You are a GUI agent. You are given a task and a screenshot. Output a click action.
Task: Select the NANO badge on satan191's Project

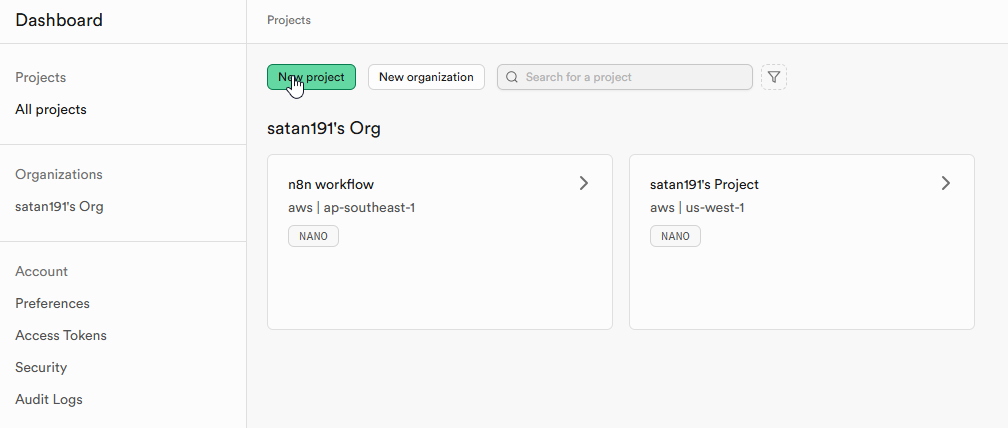[675, 236]
